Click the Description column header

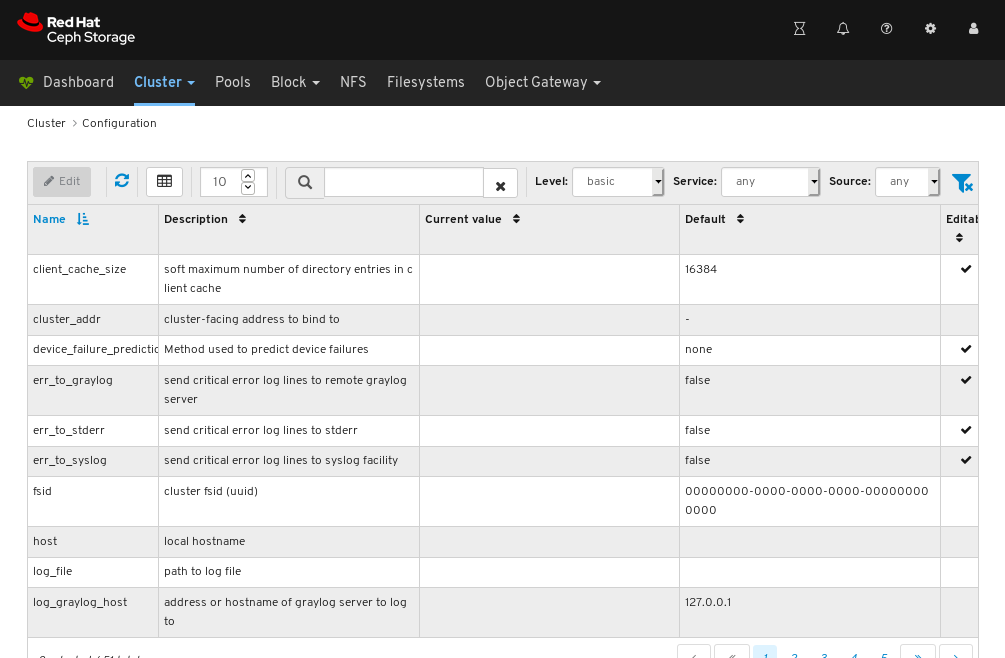195,219
